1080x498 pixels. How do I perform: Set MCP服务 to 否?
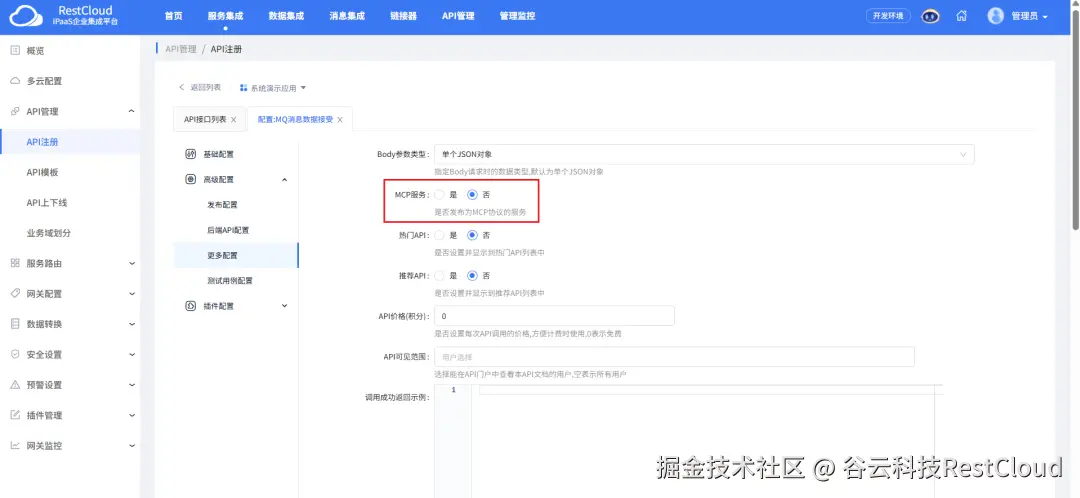(472, 195)
